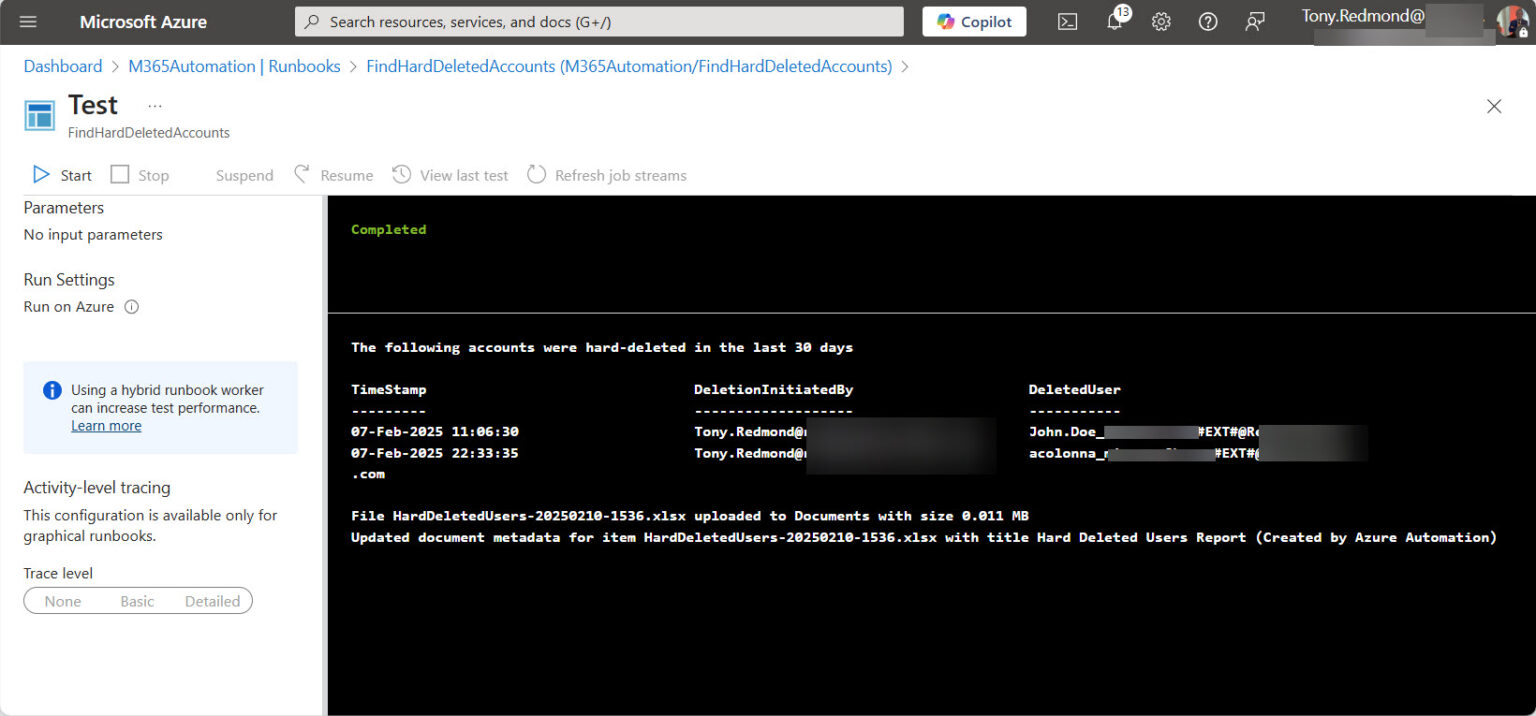1536x716 pixels.
Task: Open the Feedback icon in header
Action: [1255, 22]
